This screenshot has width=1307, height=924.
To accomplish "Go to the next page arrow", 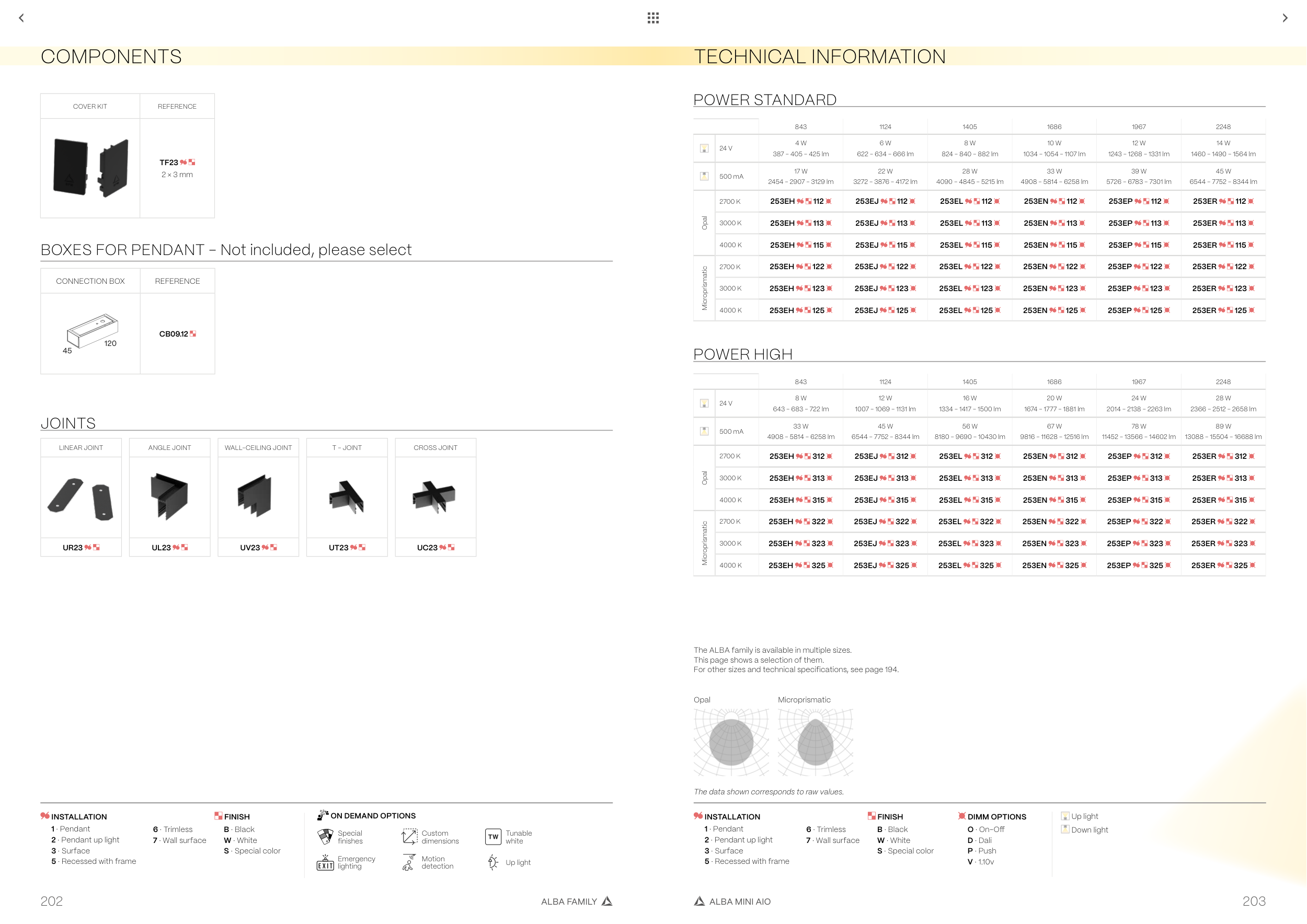I will point(1285,18).
